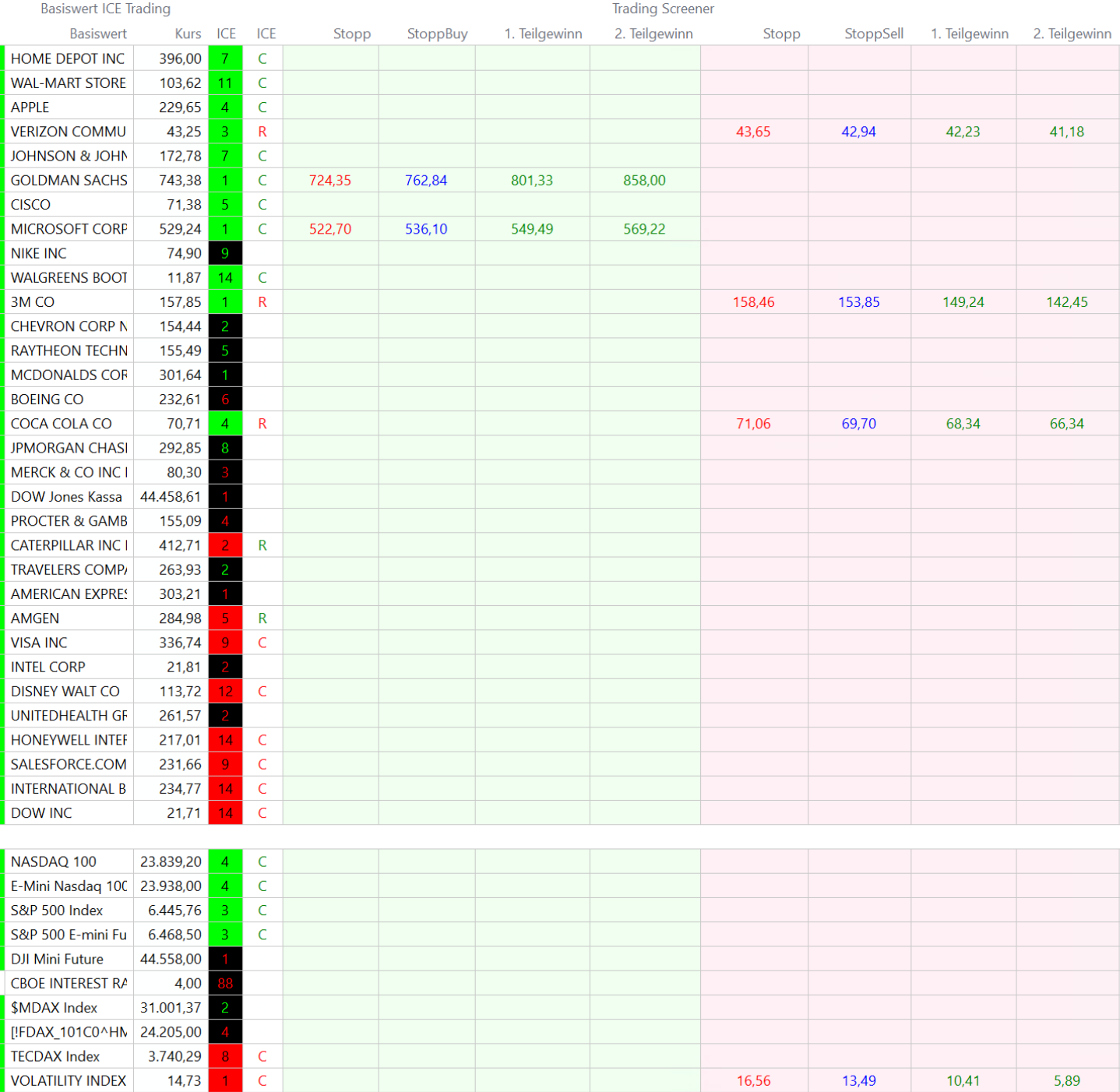The width and height of the screenshot is (1120, 1092).
Task: Click 3M CO second Teilgewinn value 142,45
Action: [1066, 301]
